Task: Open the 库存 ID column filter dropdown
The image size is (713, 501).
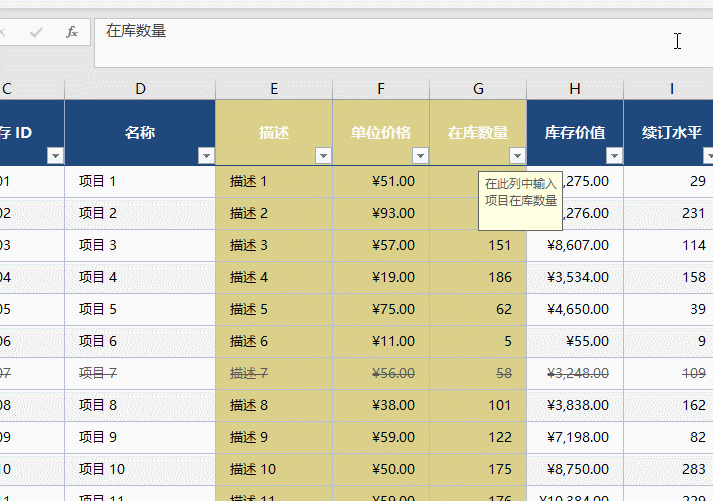Action: pyautogui.click(x=55, y=156)
